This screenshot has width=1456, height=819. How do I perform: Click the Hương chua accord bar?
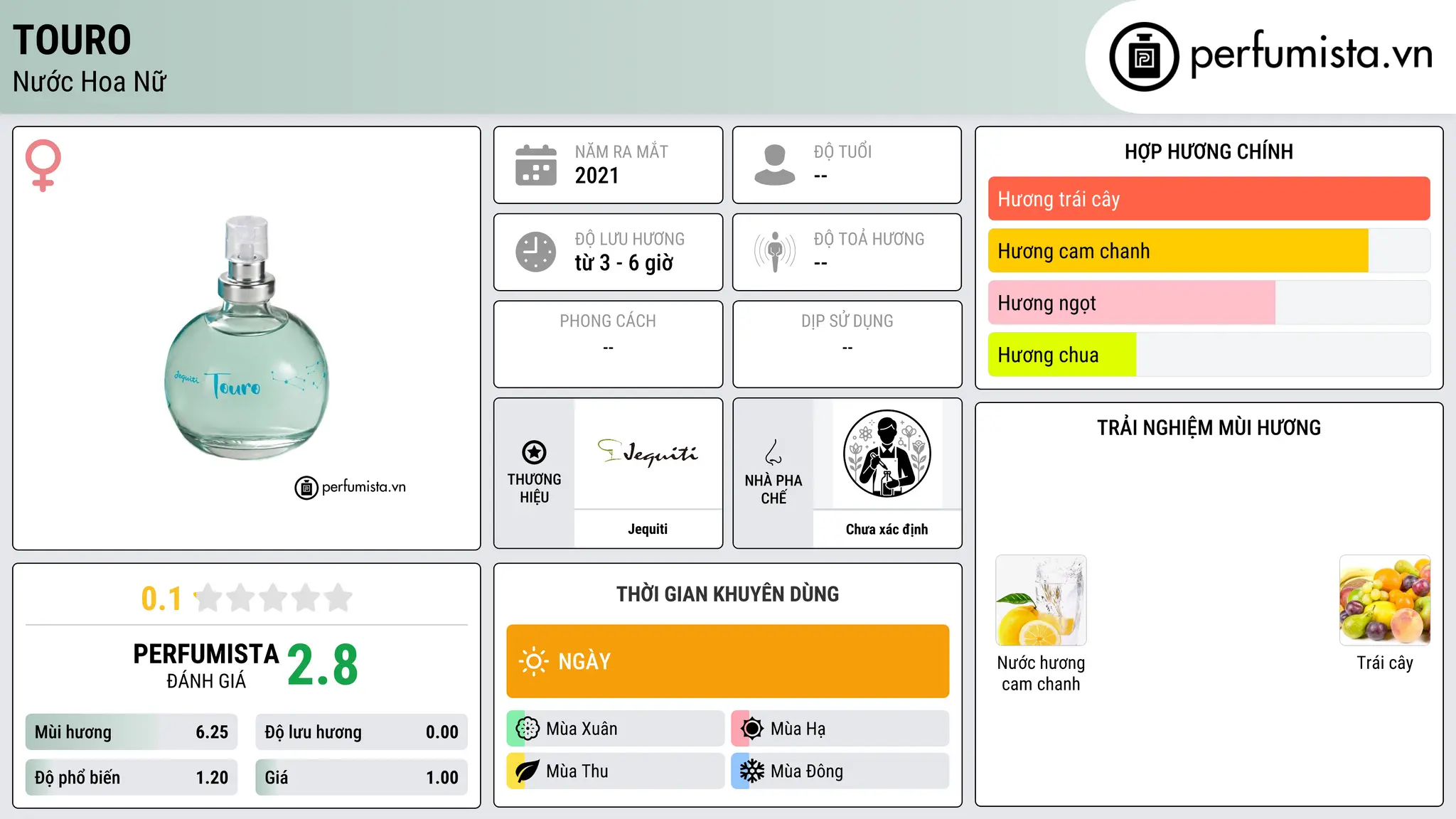(x=1209, y=355)
